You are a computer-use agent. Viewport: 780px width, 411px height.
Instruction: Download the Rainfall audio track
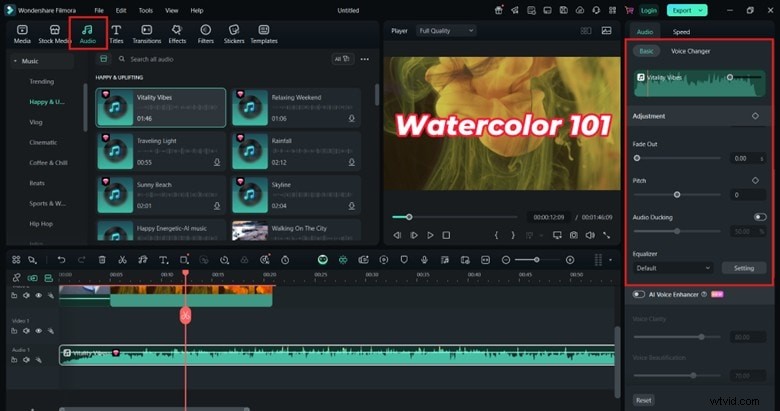coord(352,162)
